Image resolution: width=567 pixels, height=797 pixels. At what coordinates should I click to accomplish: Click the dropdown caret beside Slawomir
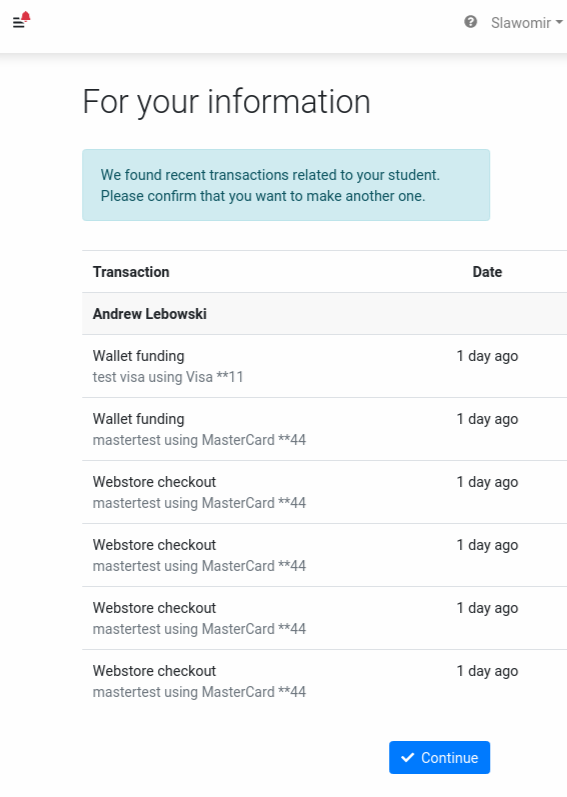(559, 22)
